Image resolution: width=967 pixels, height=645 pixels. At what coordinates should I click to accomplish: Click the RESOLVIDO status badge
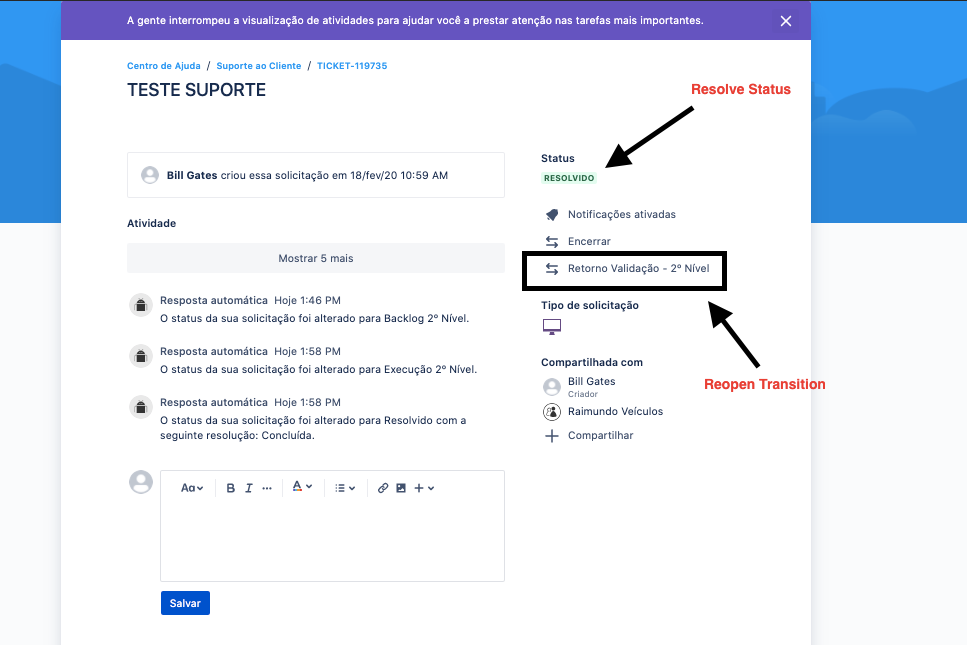569,178
